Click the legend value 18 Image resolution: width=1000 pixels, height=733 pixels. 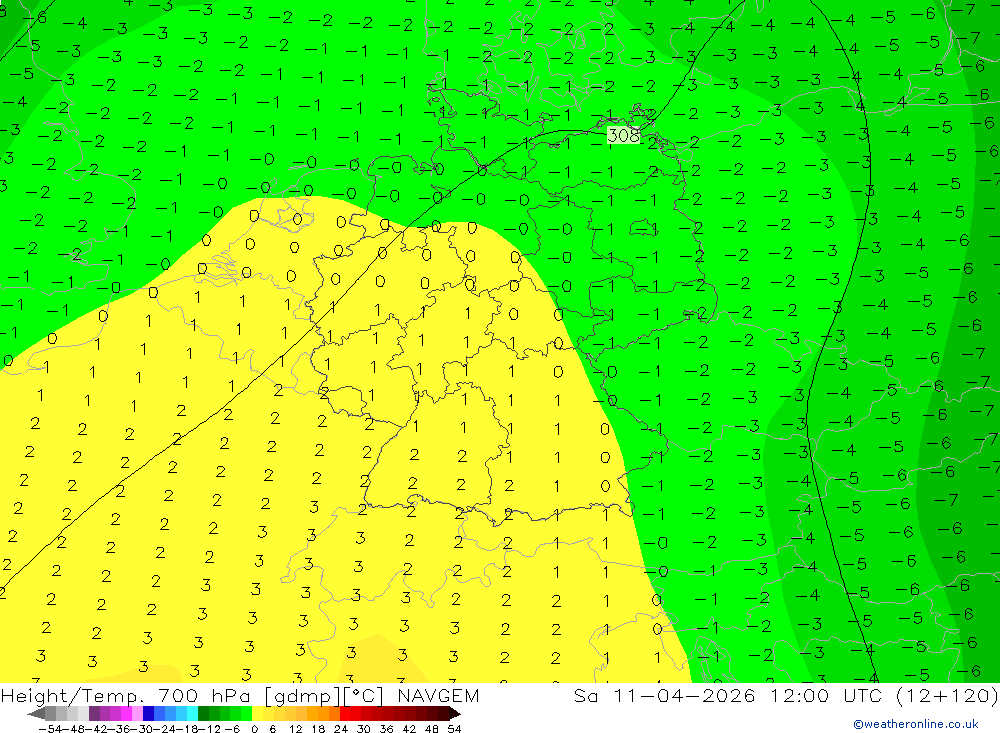click(318, 729)
